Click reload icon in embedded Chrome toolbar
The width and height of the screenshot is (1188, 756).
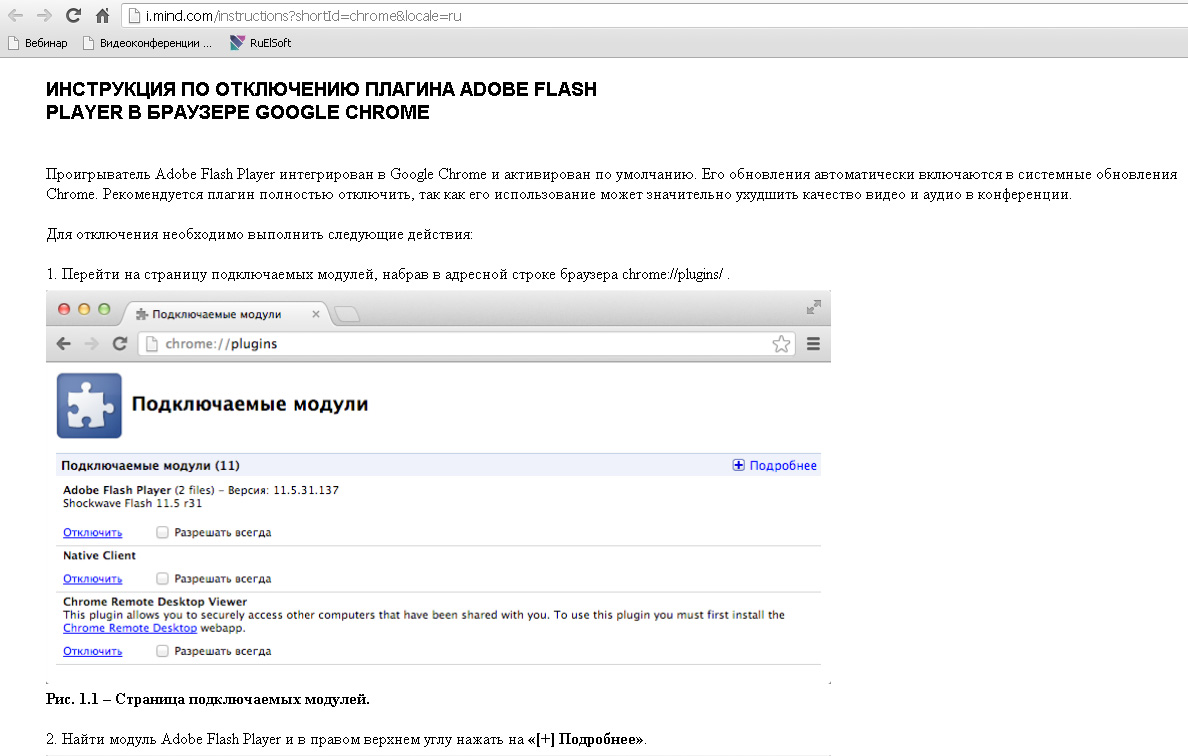pos(120,344)
